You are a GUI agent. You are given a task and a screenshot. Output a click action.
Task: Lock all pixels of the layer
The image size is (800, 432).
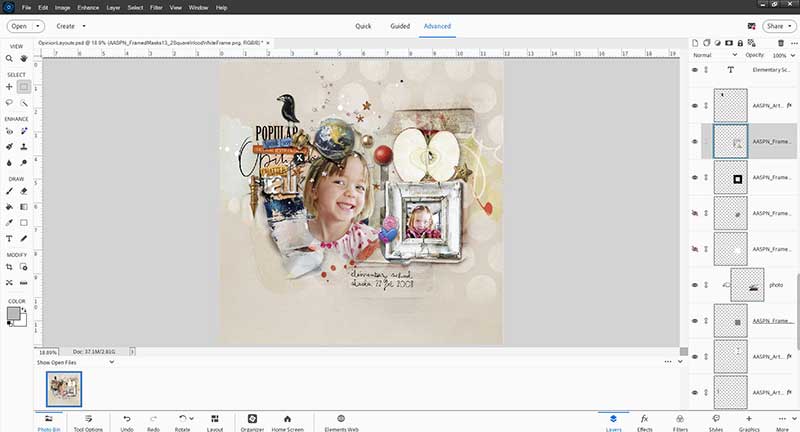(740, 43)
